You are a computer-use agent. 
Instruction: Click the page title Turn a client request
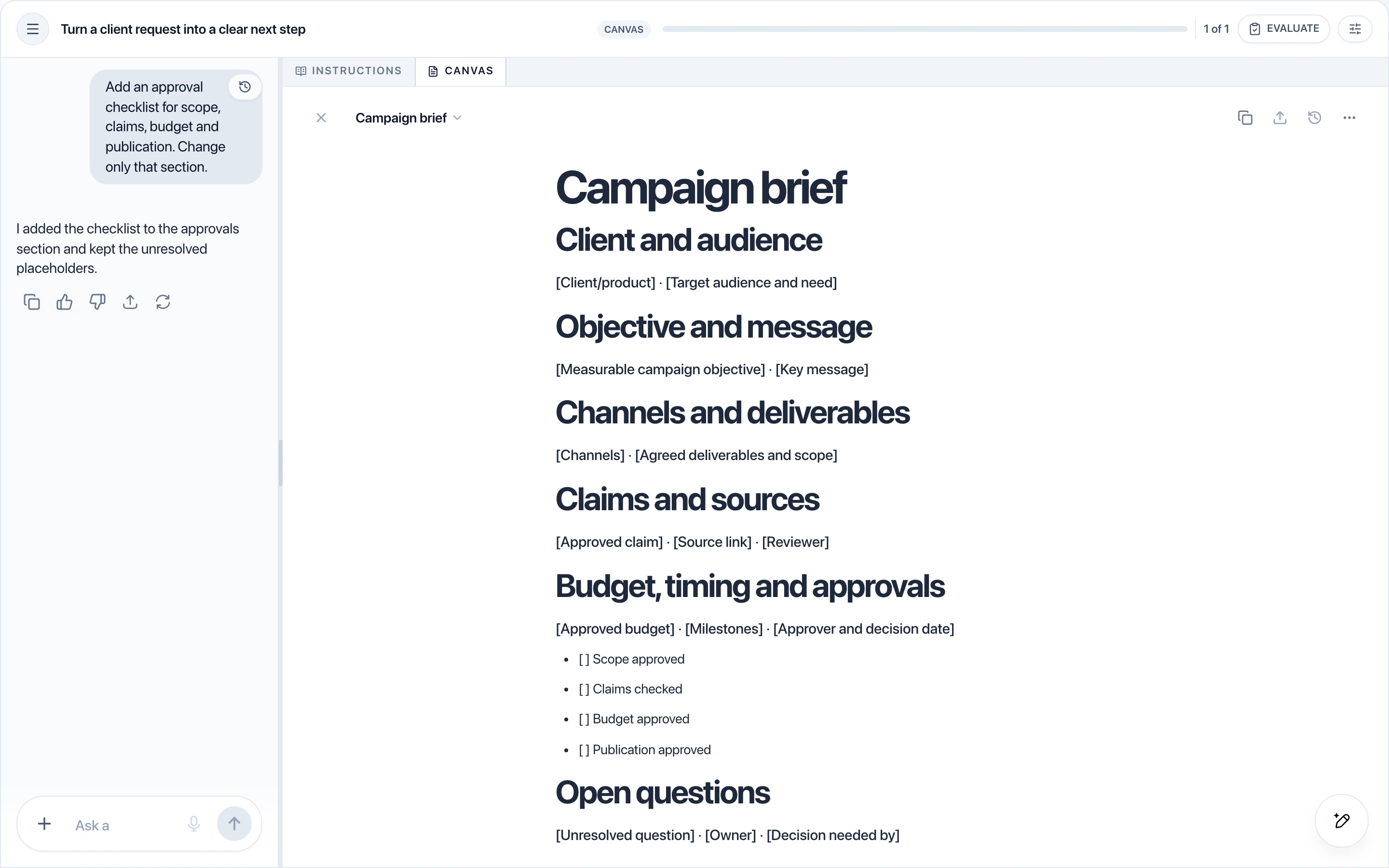click(x=183, y=29)
